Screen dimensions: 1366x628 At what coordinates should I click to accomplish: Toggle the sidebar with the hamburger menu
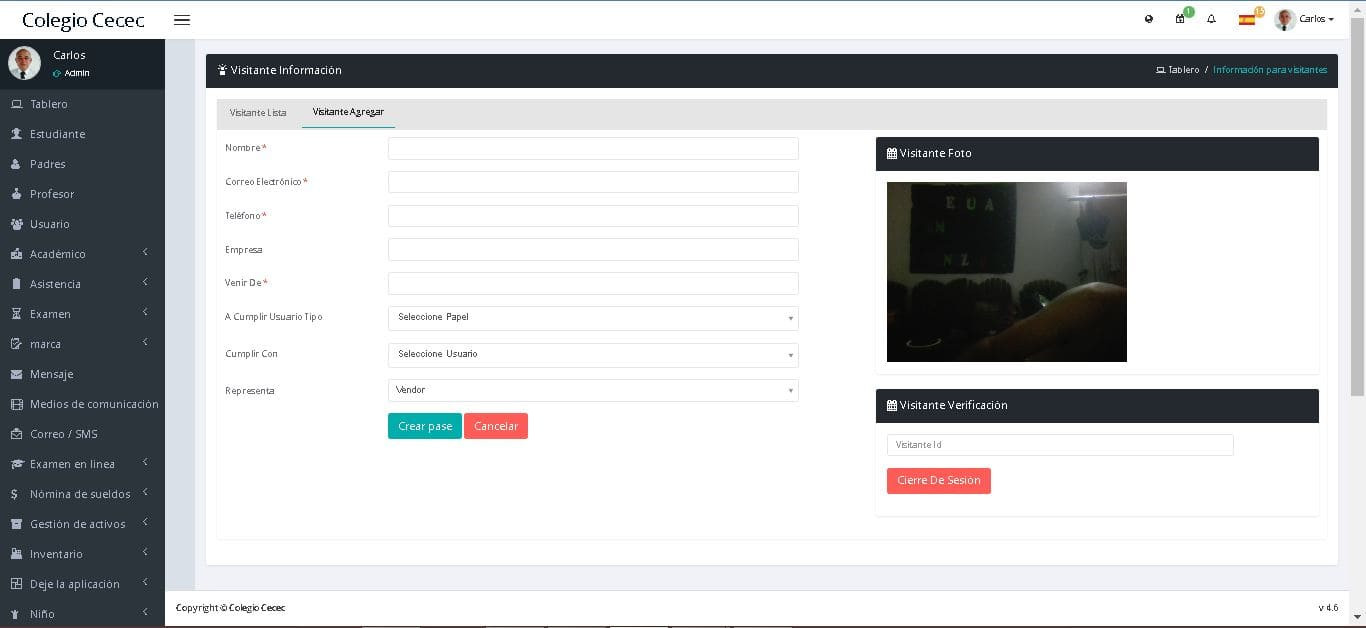coord(181,19)
